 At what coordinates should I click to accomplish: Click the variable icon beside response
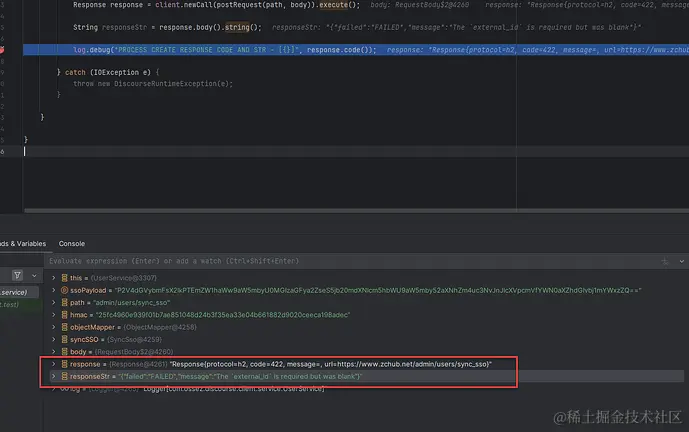[x=64, y=364]
